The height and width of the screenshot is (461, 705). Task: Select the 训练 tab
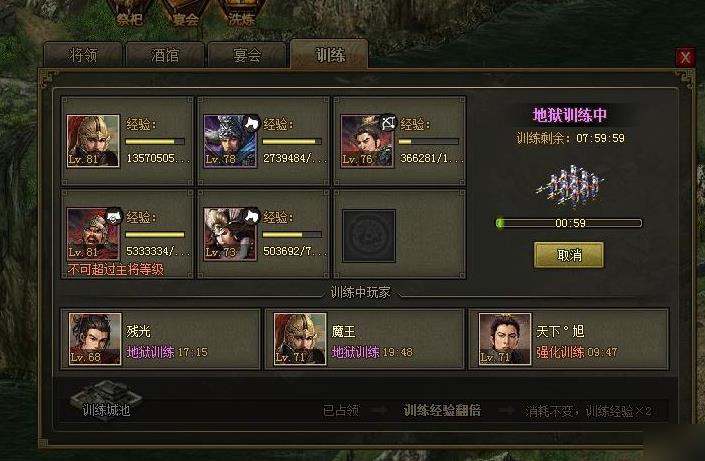pyautogui.click(x=330, y=54)
